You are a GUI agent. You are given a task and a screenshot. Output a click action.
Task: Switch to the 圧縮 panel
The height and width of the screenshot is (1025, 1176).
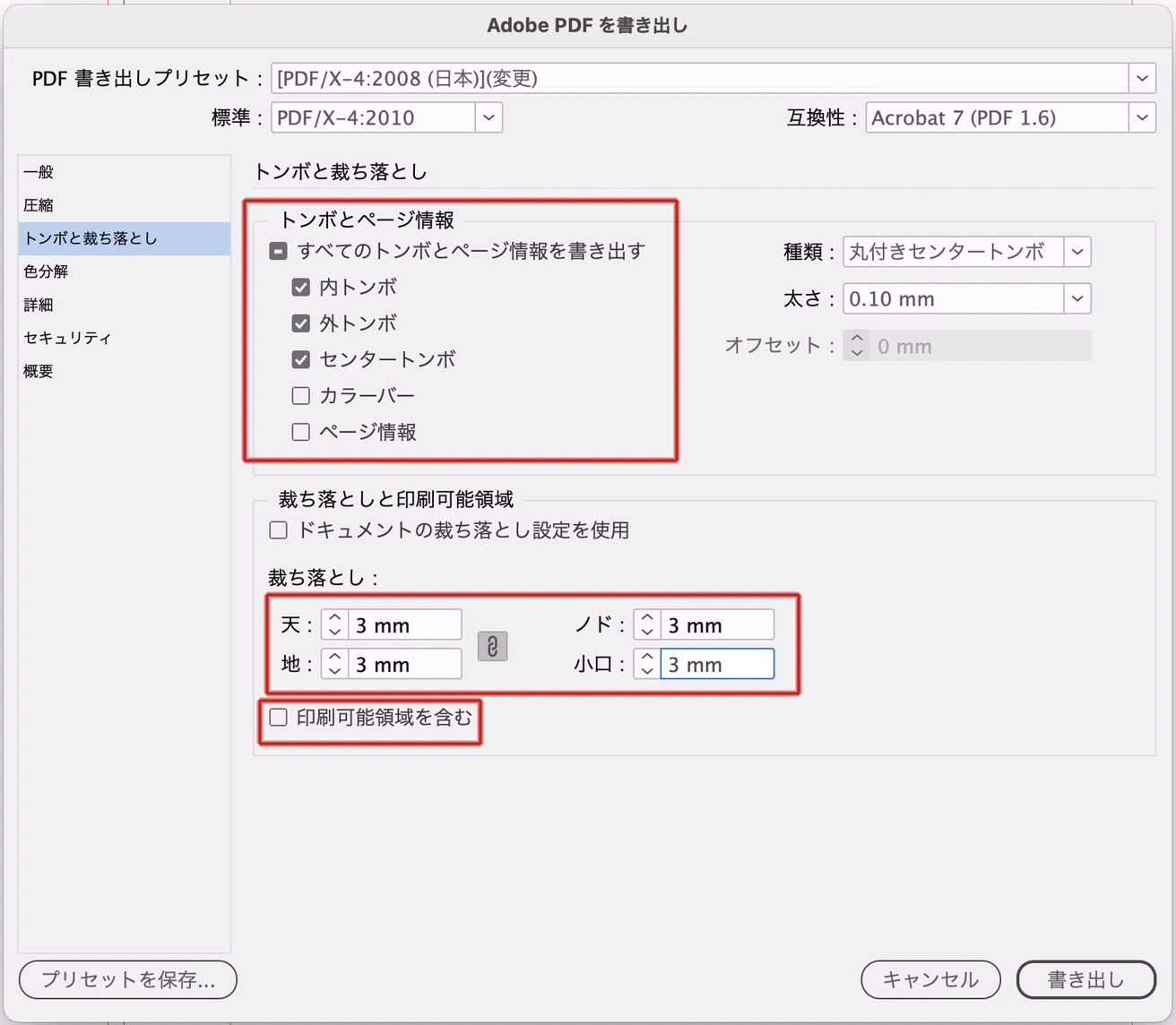point(39,205)
